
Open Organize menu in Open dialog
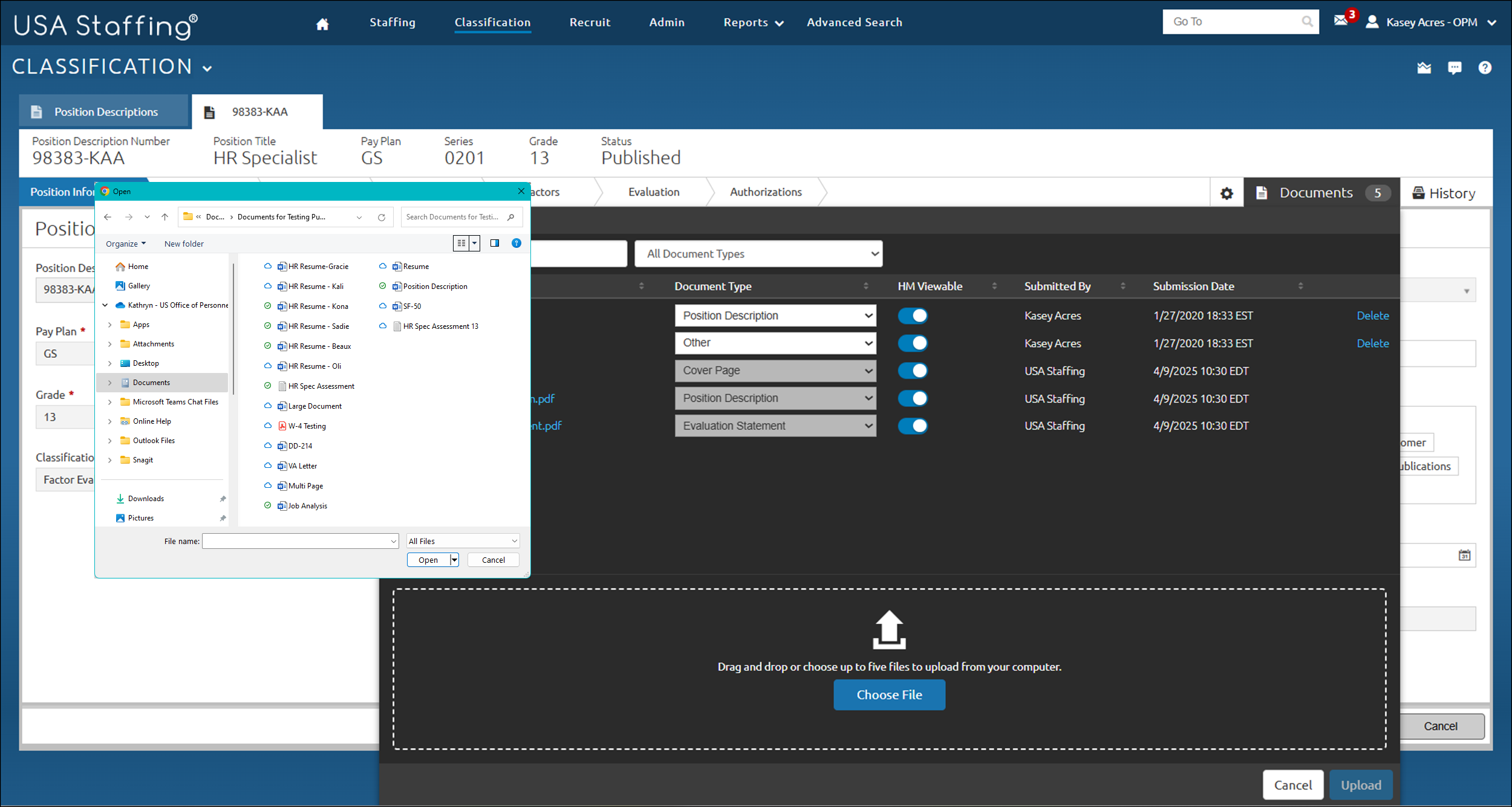[126, 244]
